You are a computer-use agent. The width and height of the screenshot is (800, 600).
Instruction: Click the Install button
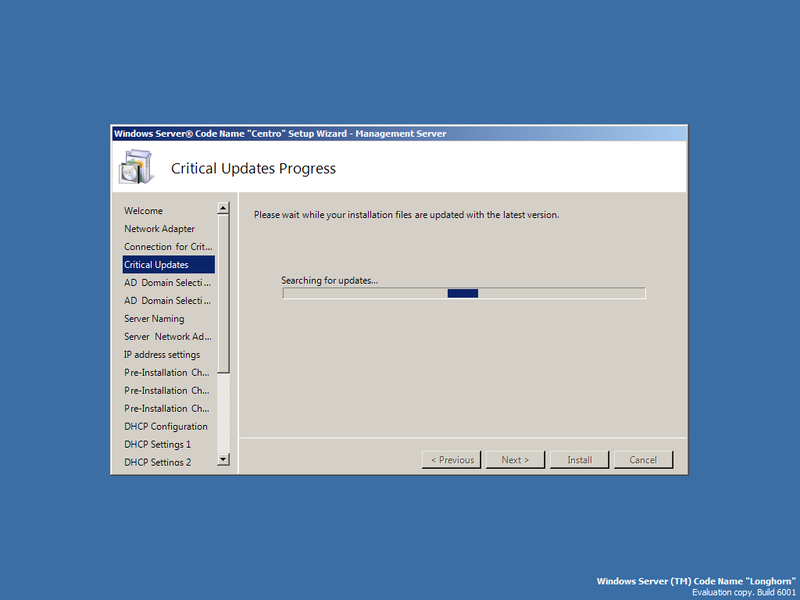579,459
